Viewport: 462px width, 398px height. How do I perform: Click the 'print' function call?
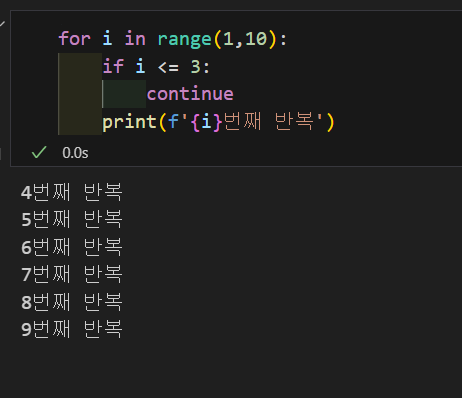pyautogui.click(x=129, y=122)
